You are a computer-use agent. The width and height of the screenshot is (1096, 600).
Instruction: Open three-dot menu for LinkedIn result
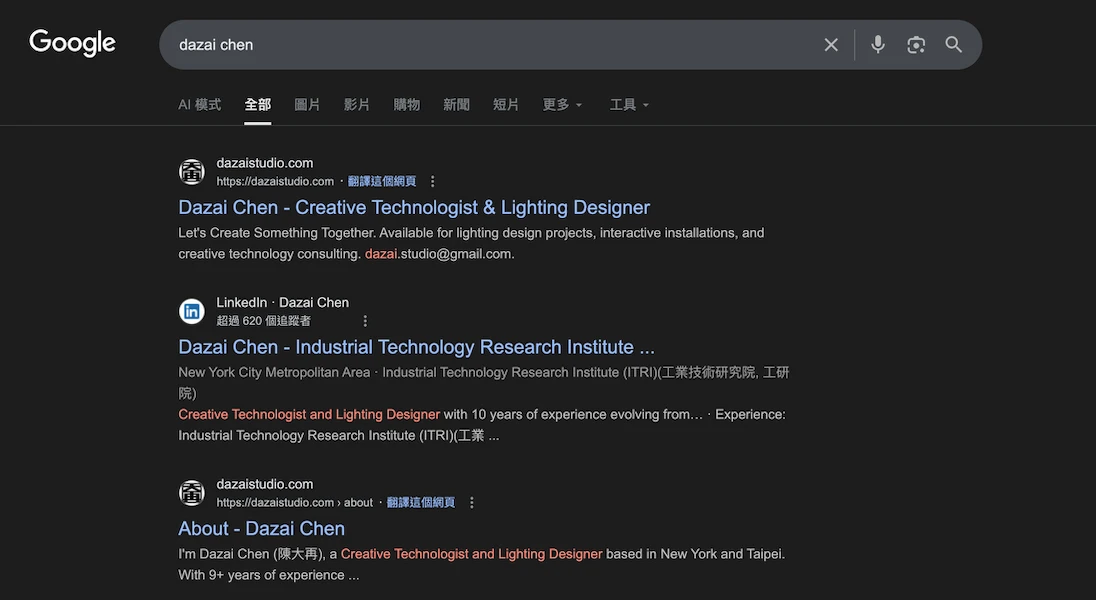pos(365,321)
